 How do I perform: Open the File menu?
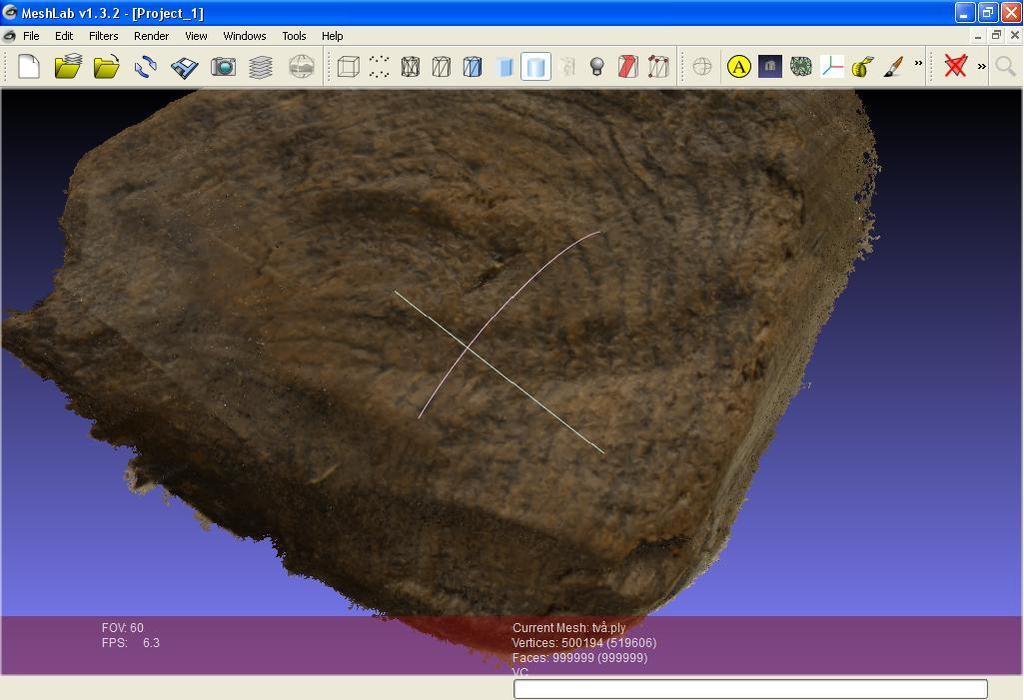click(x=31, y=36)
